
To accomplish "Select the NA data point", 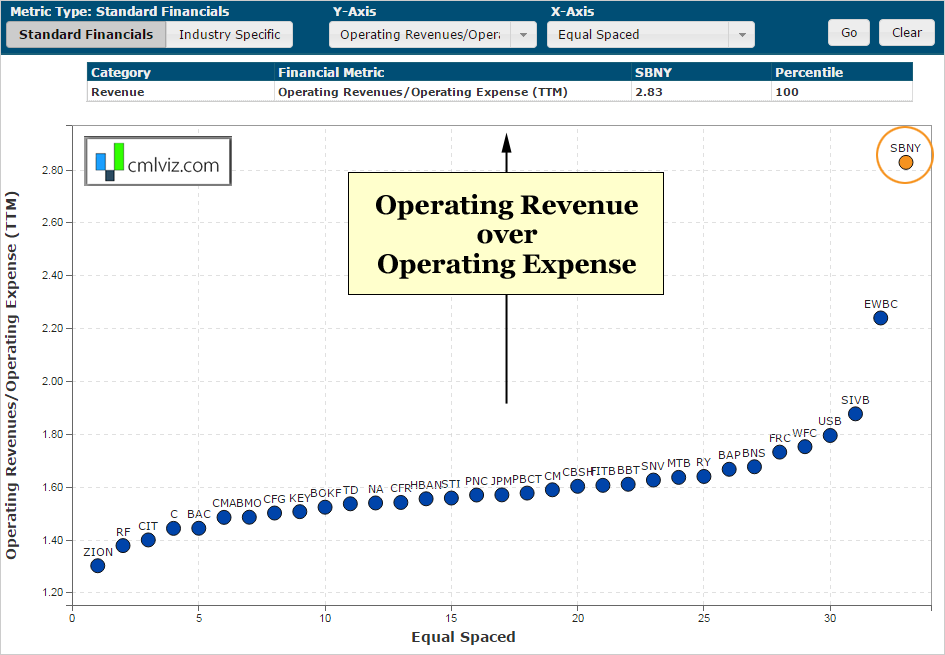I will pyautogui.click(x=375, y=503).
